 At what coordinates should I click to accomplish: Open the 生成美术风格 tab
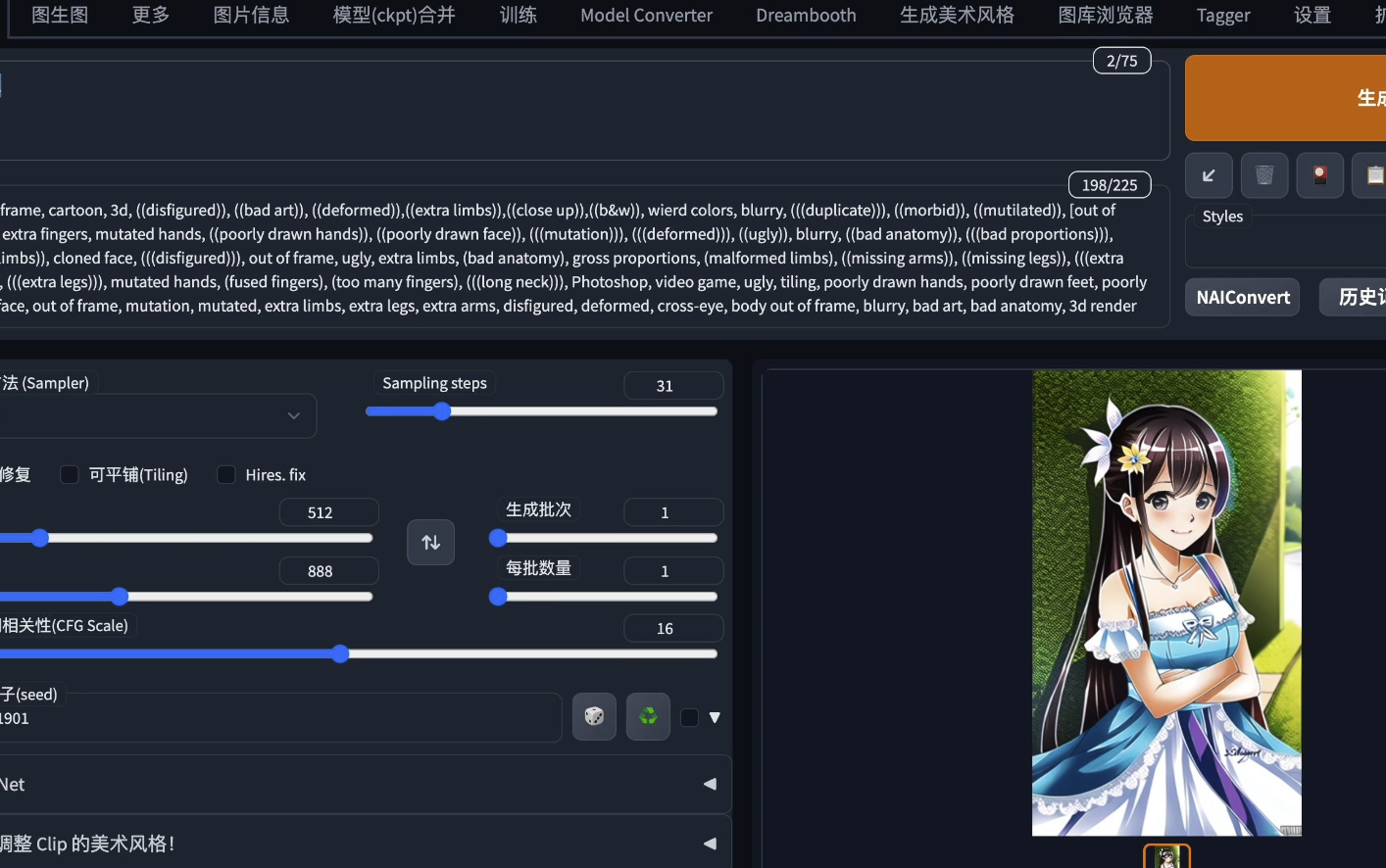(x=957, y=16)
